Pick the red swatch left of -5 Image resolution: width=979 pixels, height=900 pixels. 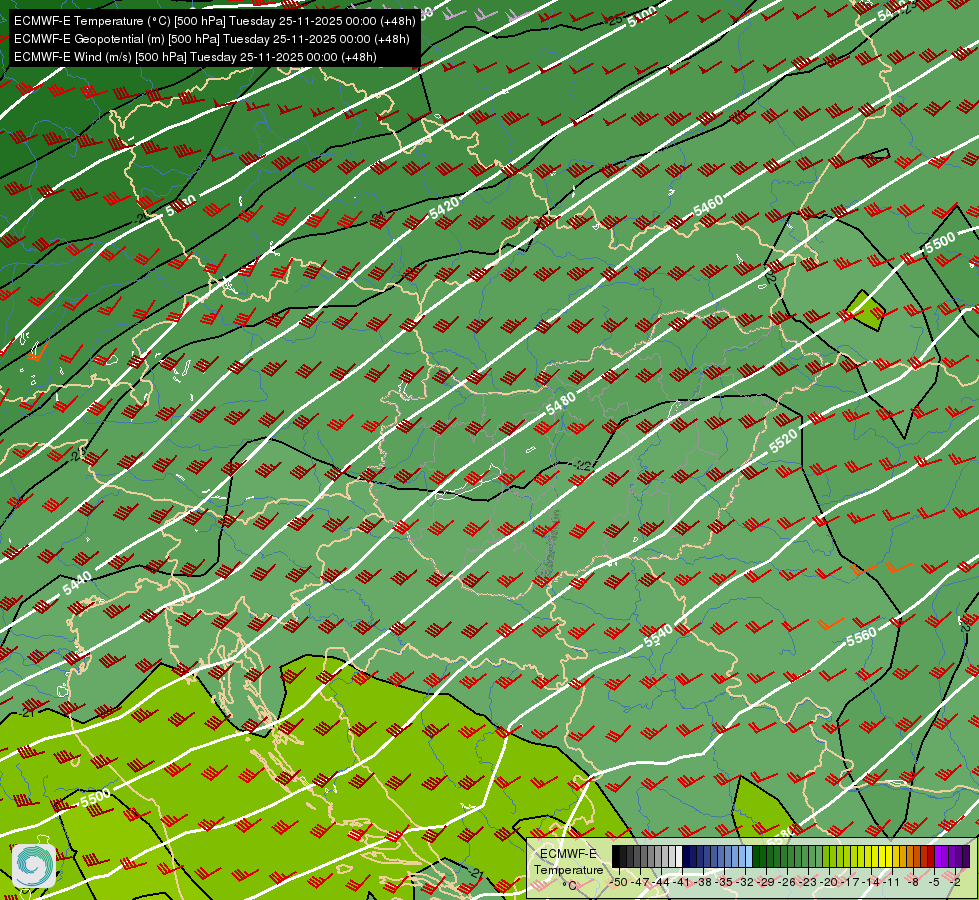[x=931, y=856]
